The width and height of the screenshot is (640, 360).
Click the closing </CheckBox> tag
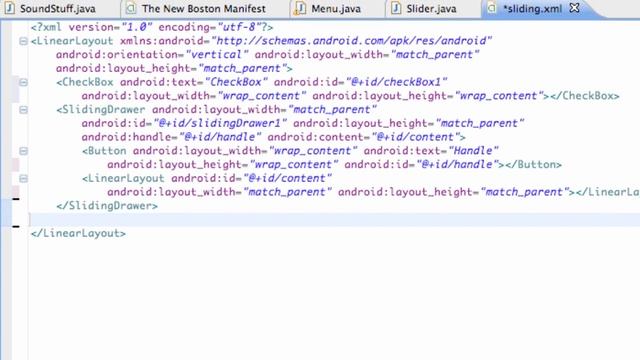584,96
